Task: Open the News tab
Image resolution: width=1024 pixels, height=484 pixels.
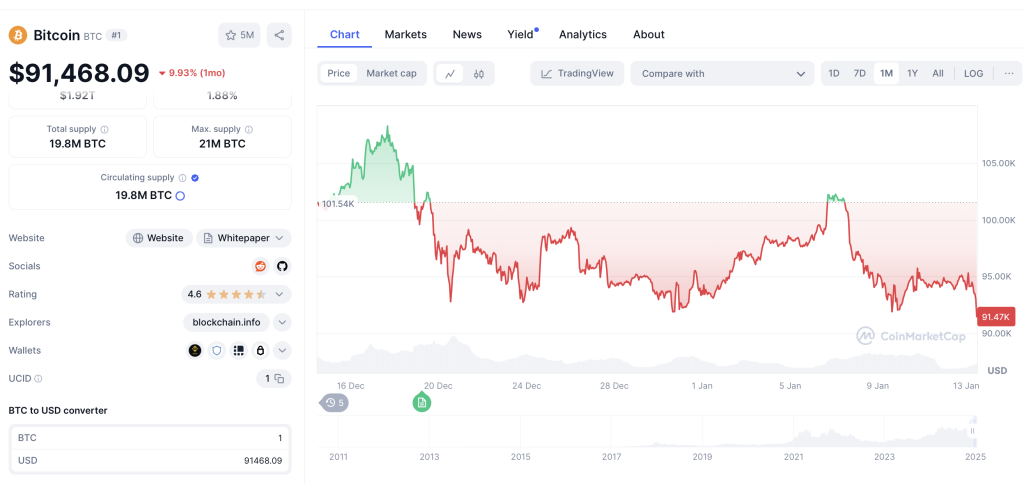Action: click(x=467, y=35)
